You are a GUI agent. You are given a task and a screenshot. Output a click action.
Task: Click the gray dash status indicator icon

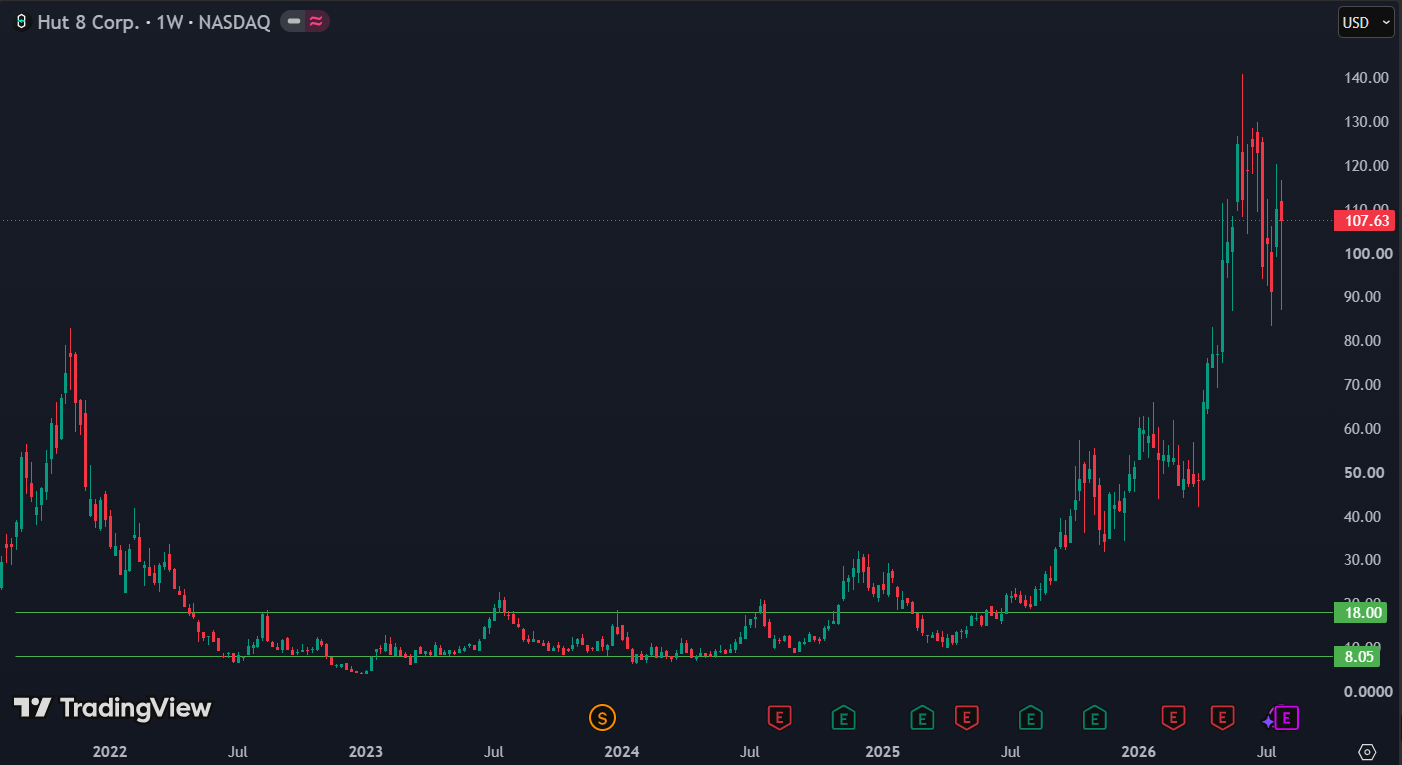[x=294, y=21]
